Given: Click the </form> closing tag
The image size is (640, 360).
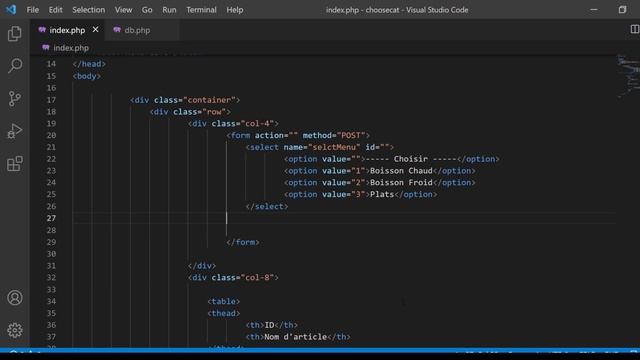Looking at the screenshot, I should 243,242.
